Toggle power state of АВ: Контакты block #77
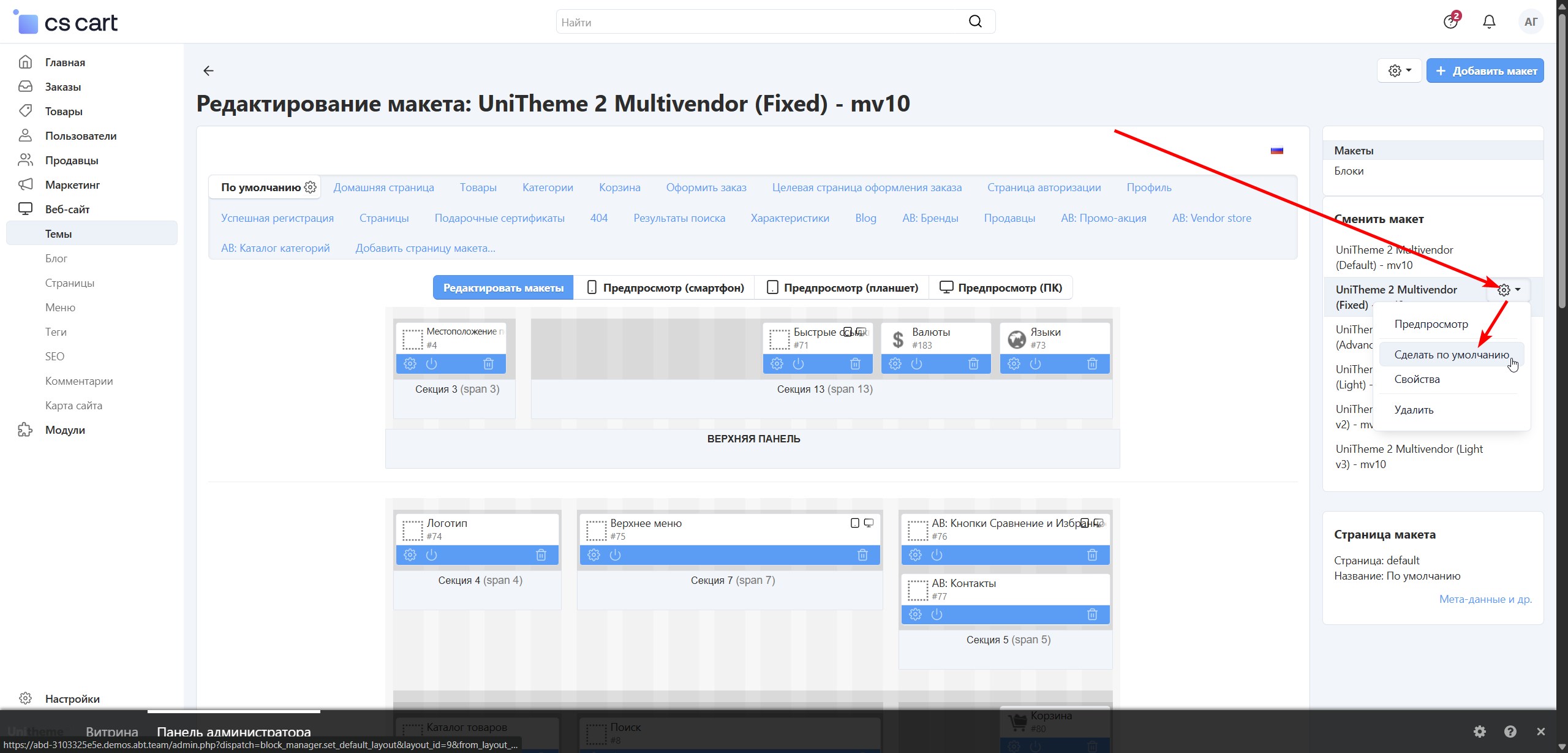Viewport: 1568px width, 753px height. (x=937, y=615)
